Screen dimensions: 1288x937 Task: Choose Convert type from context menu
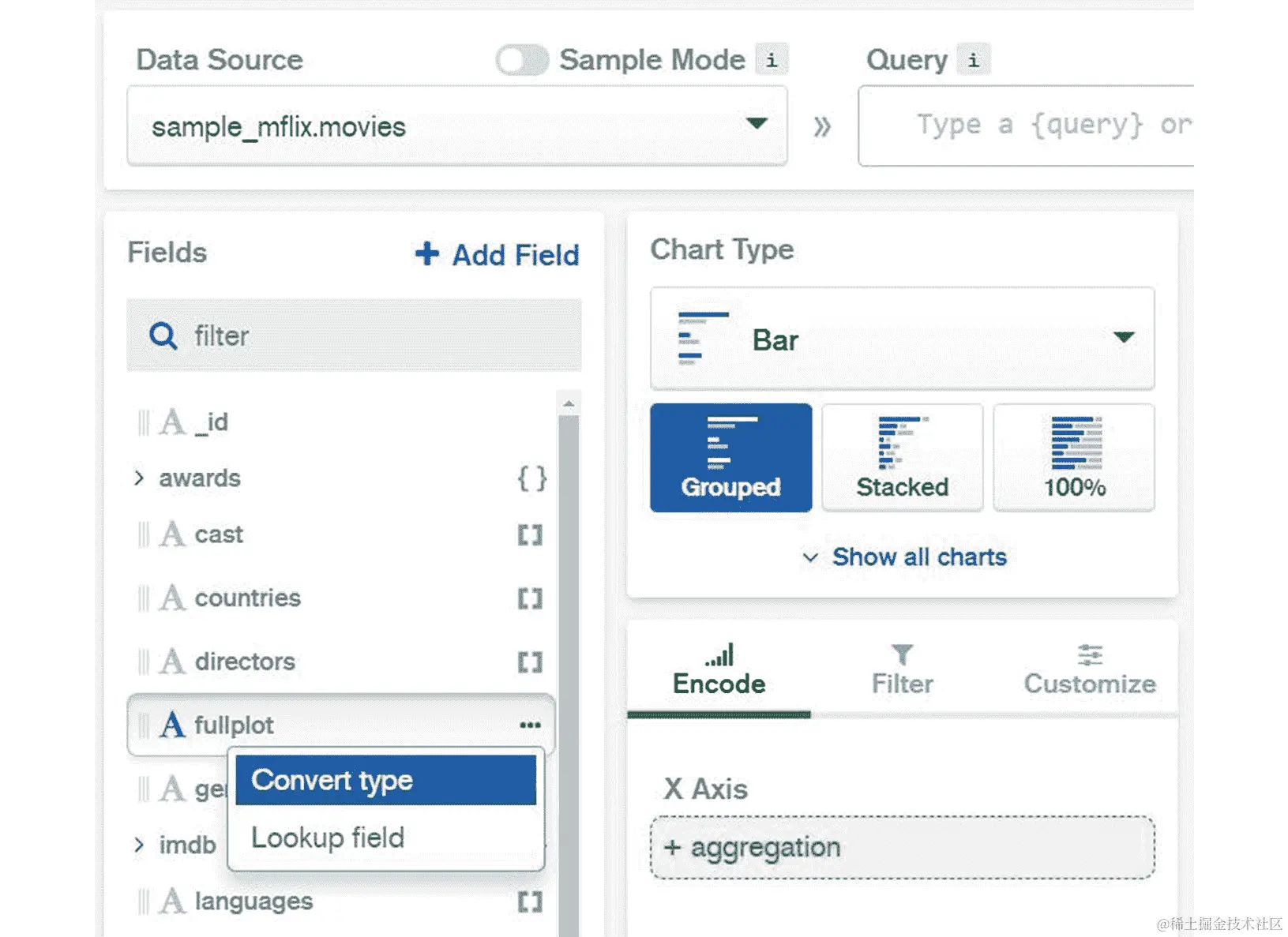[x=385, y=780]
